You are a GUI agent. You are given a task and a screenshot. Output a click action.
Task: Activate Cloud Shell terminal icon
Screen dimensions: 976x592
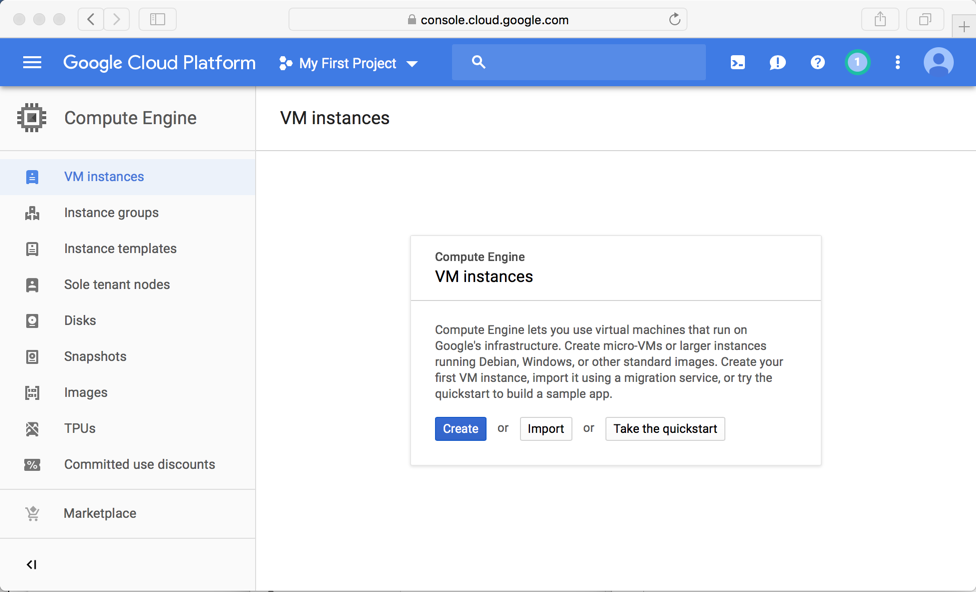coord(737,63)
